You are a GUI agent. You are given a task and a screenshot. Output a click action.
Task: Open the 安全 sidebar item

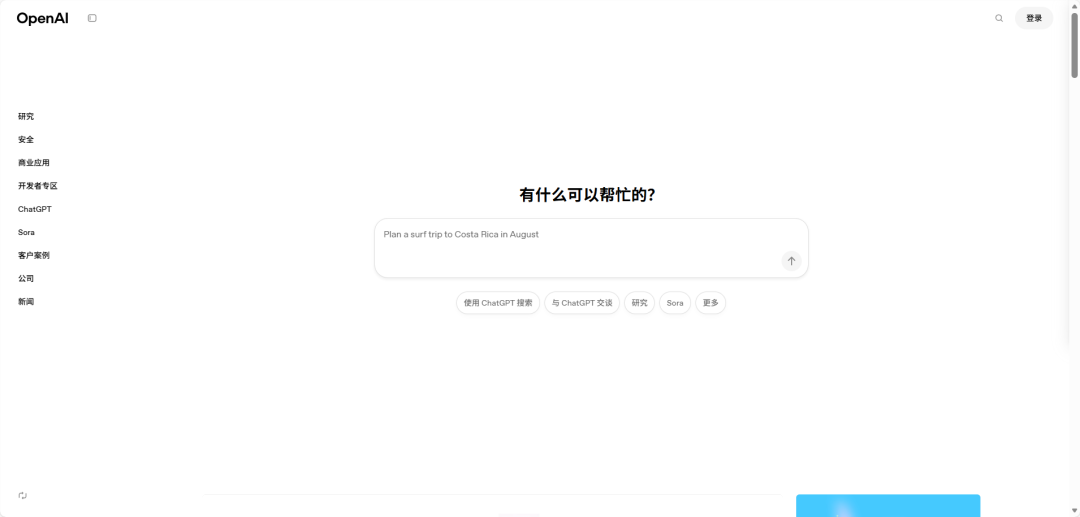point(26,140)
